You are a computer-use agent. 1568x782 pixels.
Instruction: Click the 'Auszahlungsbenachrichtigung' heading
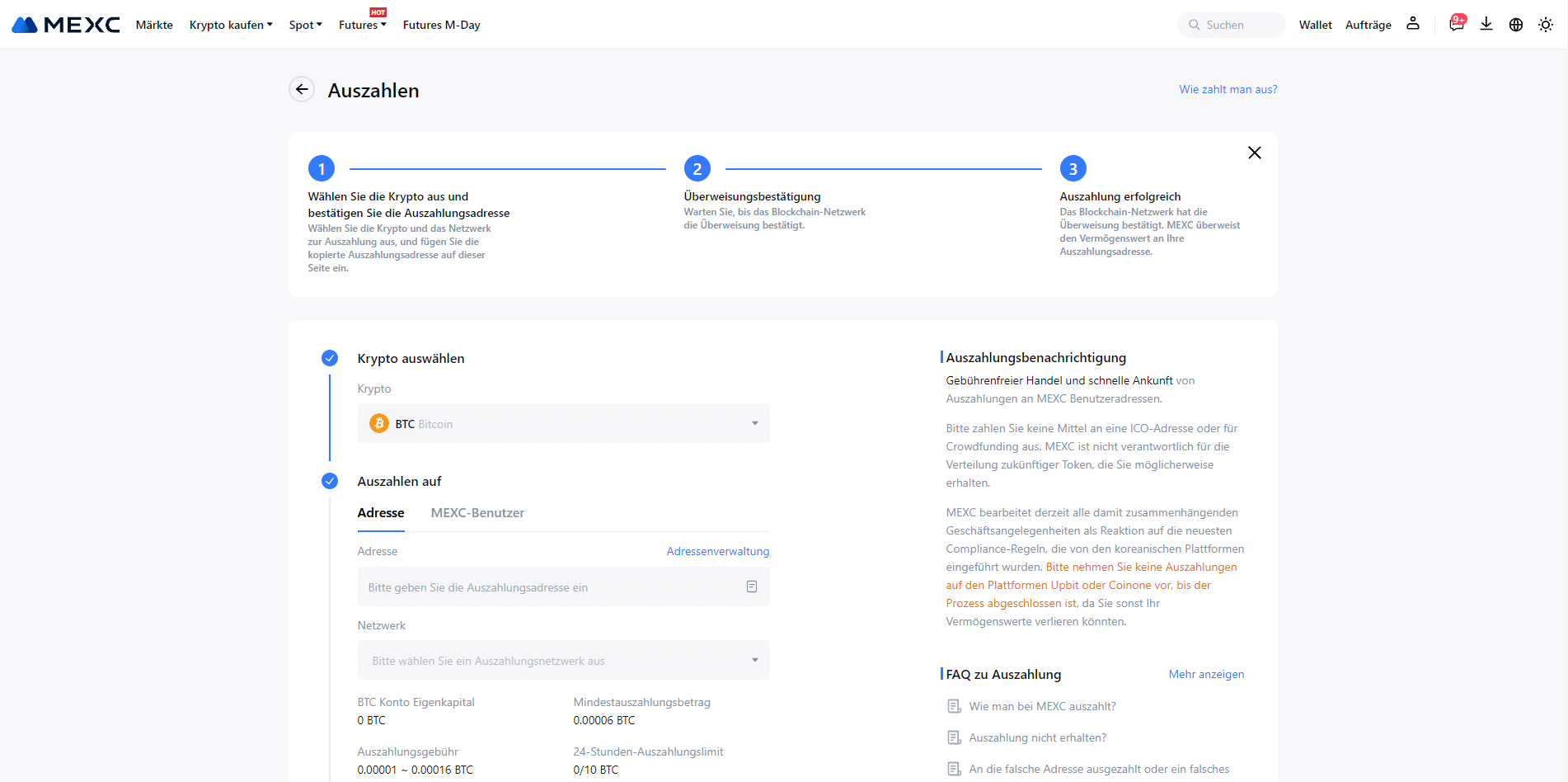1036,357
